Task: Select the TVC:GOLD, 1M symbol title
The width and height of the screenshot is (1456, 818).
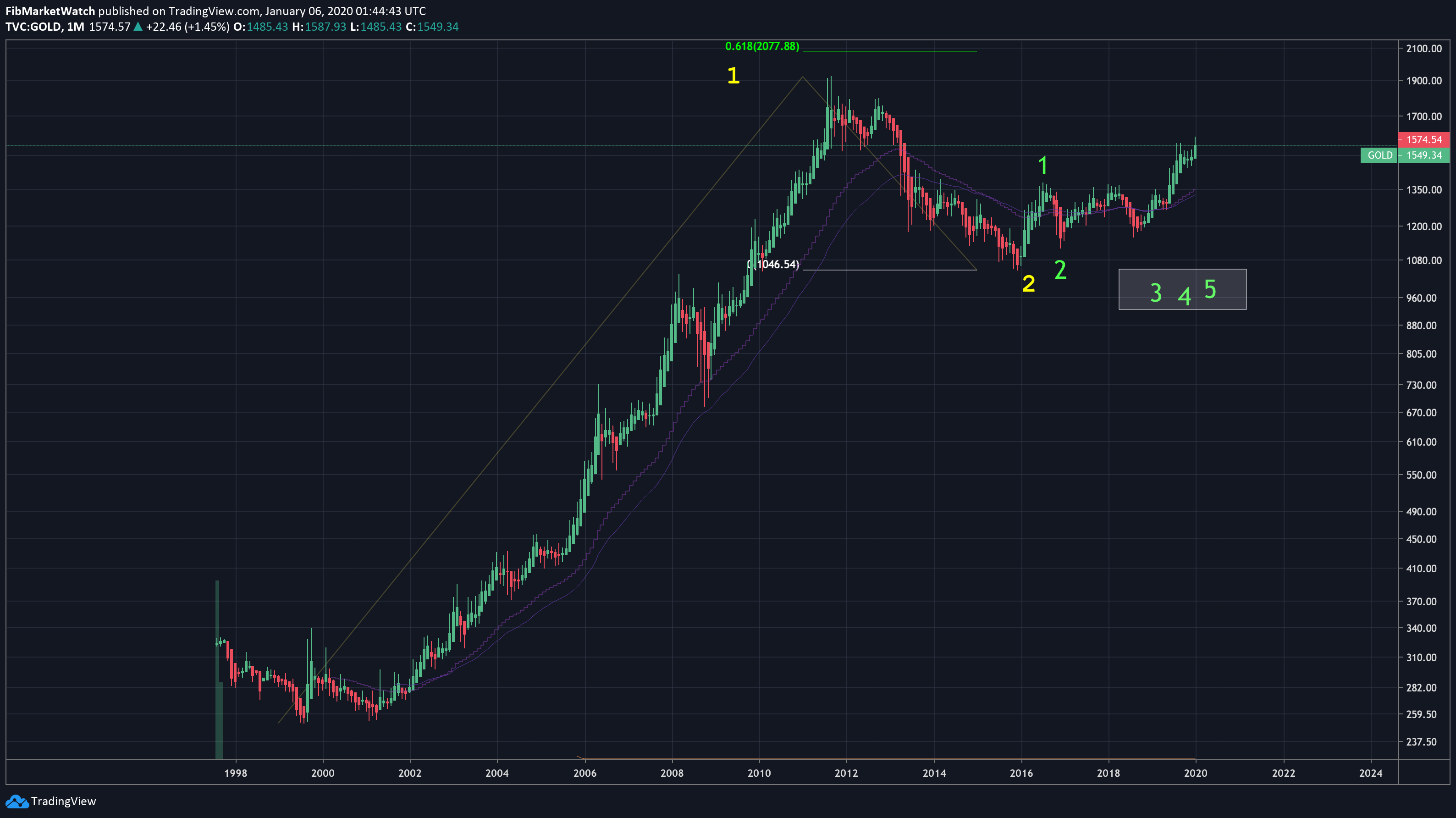Action: (x=44, y=27)
